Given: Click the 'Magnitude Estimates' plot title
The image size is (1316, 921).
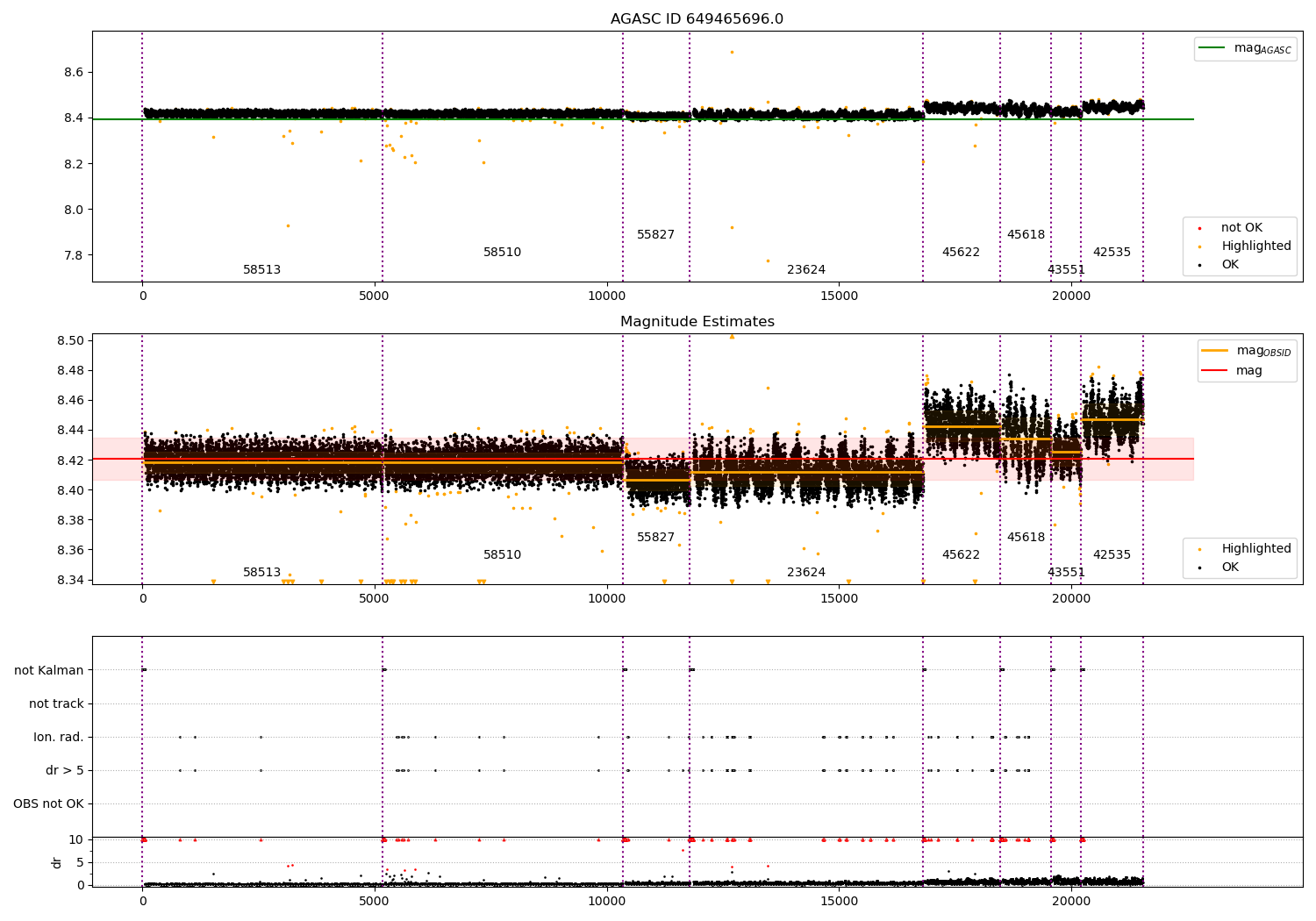Looking at the screenshot, I should [697, 322].
